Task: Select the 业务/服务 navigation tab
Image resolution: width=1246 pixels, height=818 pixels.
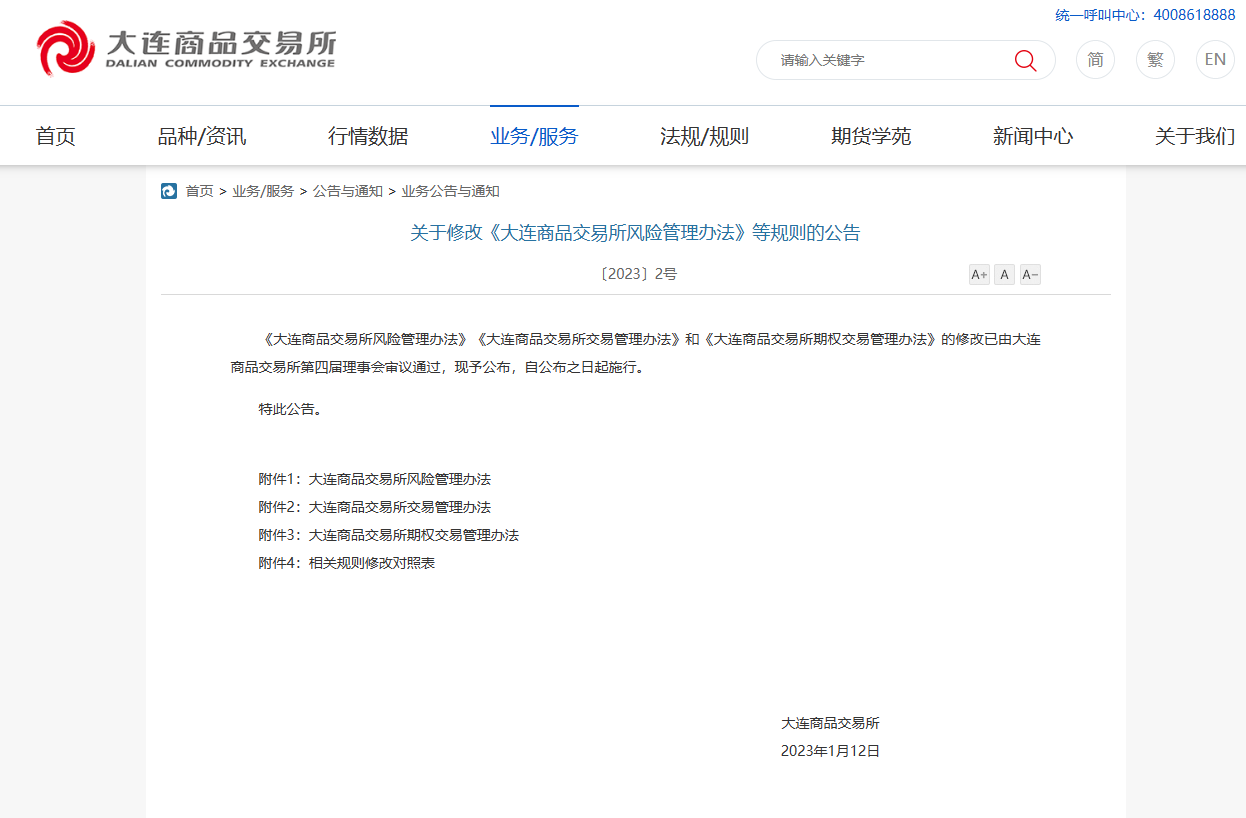Action: click(534, 137)
